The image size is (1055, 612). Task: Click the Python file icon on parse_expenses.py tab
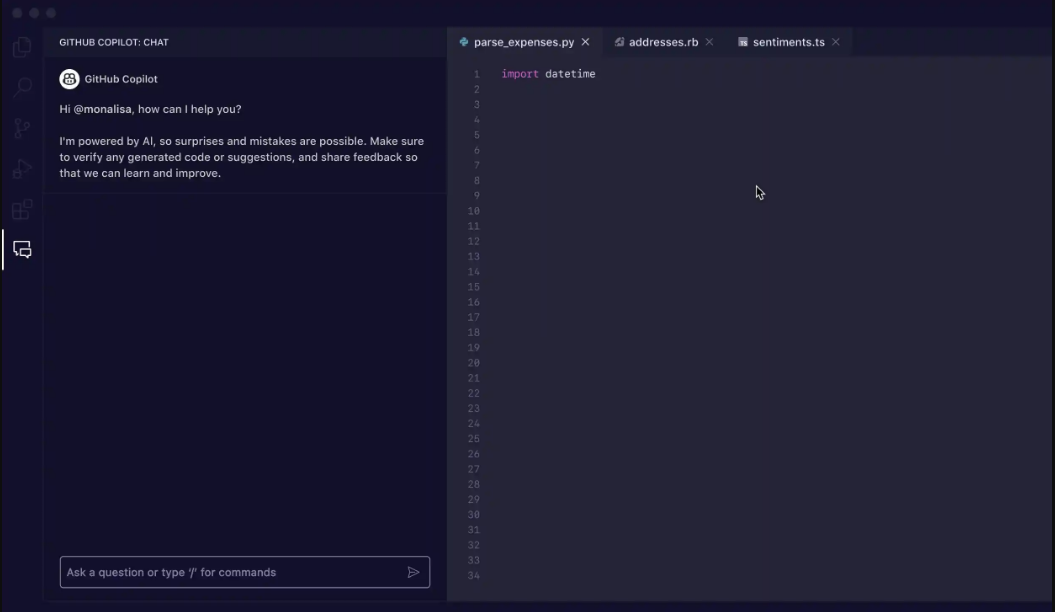click(x=464, y=42)
